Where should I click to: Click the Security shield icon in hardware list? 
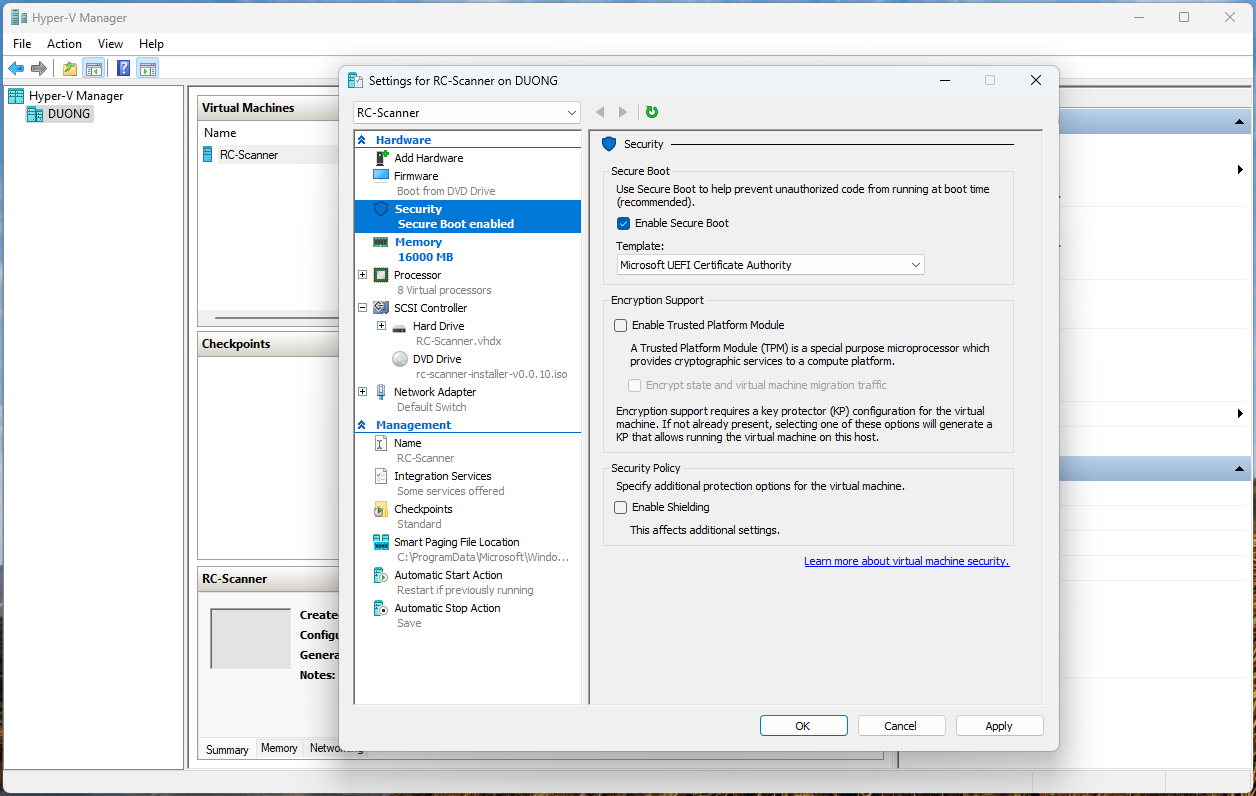pos(381,209)
